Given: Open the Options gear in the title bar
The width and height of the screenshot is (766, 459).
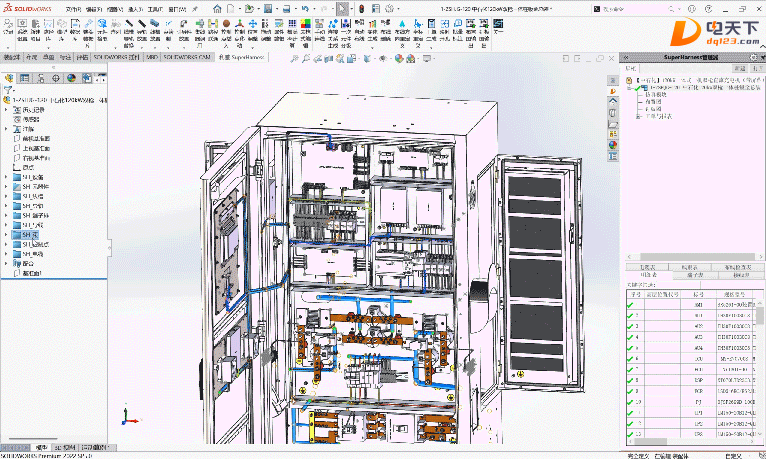Looking at the screenshot, I should (390, 9).
